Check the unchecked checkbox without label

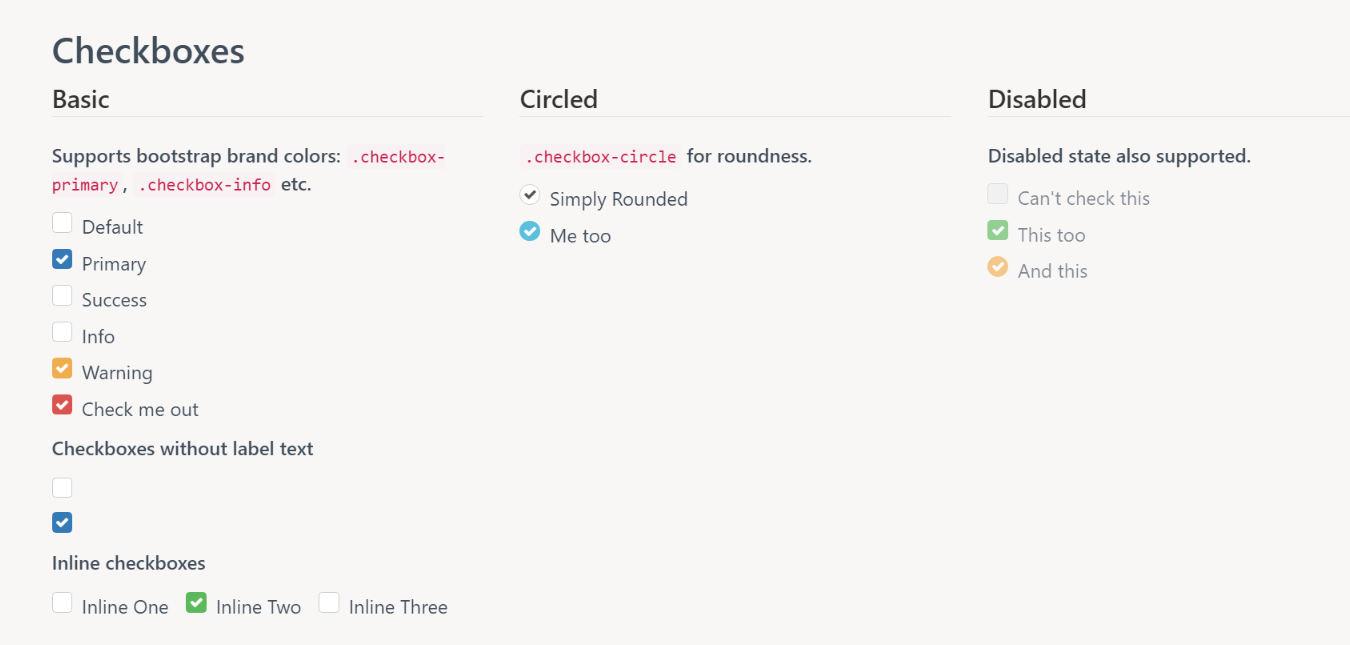tap(62, 488)
